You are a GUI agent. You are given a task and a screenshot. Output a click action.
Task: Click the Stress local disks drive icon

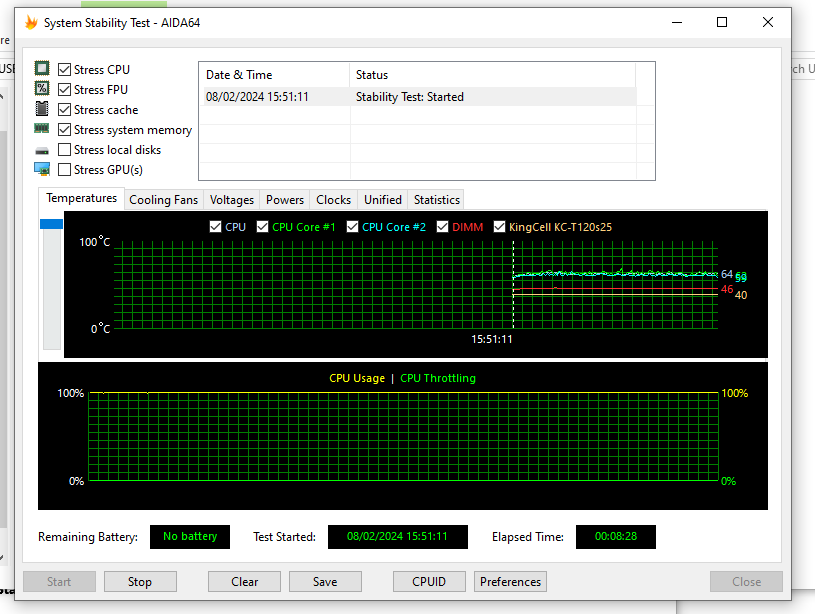(42, 151)
